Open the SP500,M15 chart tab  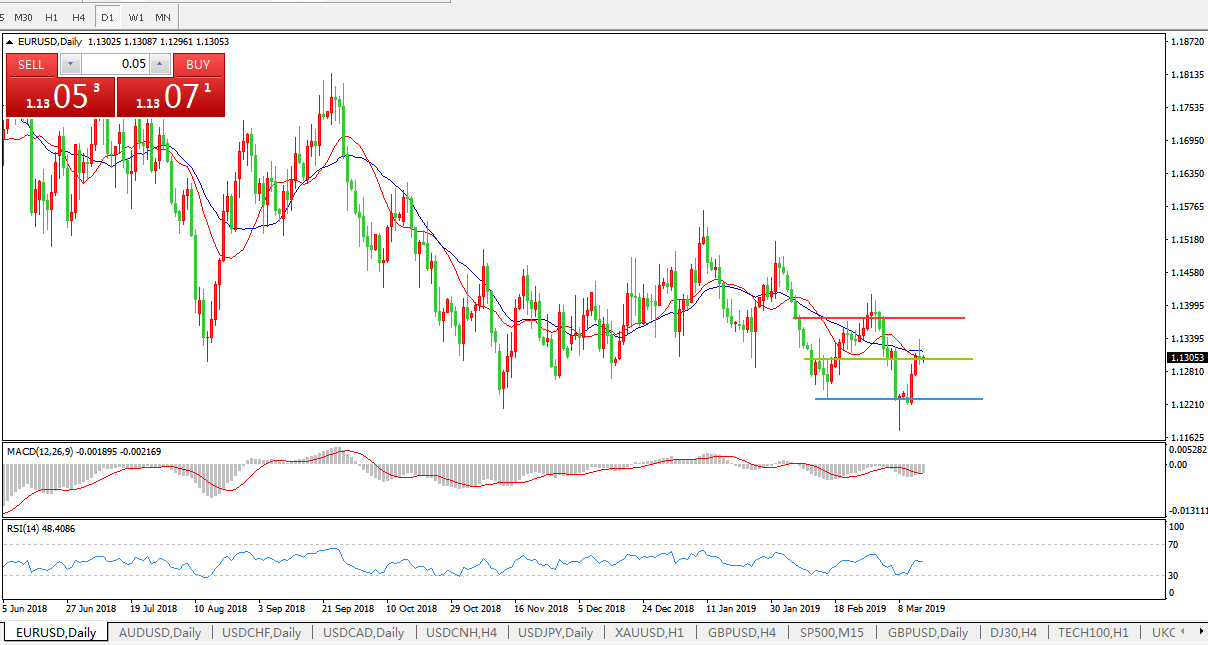[832, 632]
